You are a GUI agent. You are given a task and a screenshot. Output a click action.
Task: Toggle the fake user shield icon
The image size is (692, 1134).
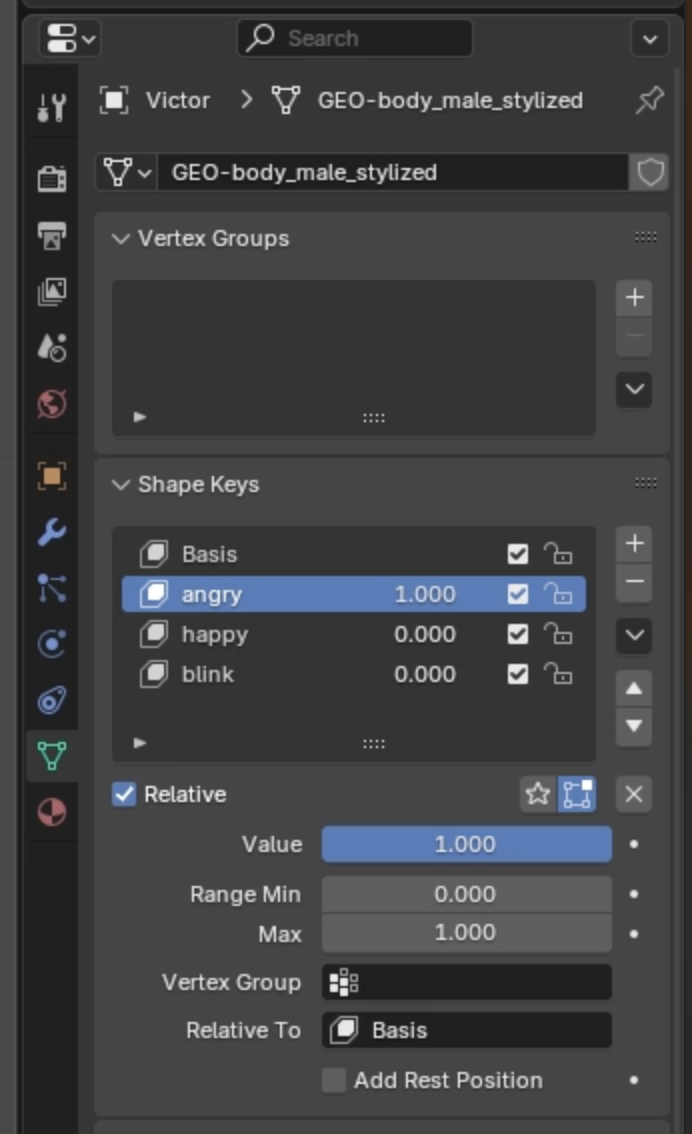click(x=649, y=173)
